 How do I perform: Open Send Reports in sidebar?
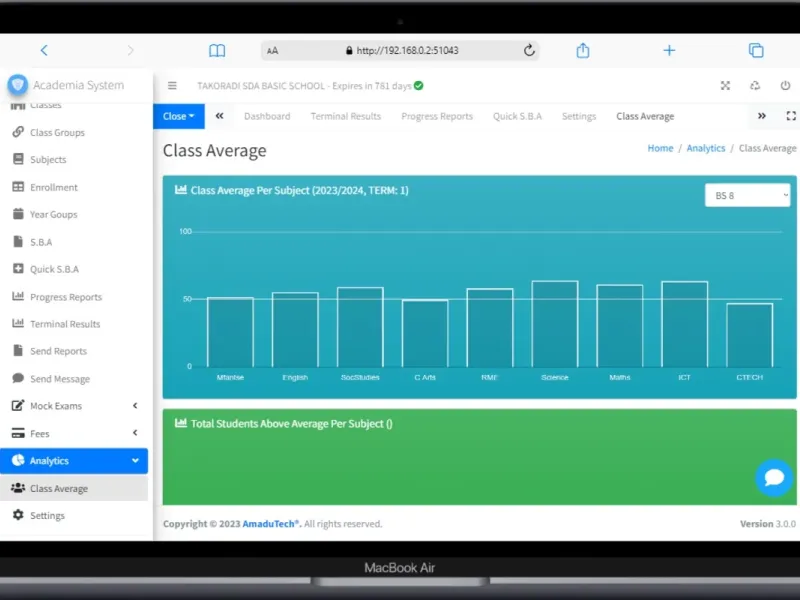coord(74,351)
